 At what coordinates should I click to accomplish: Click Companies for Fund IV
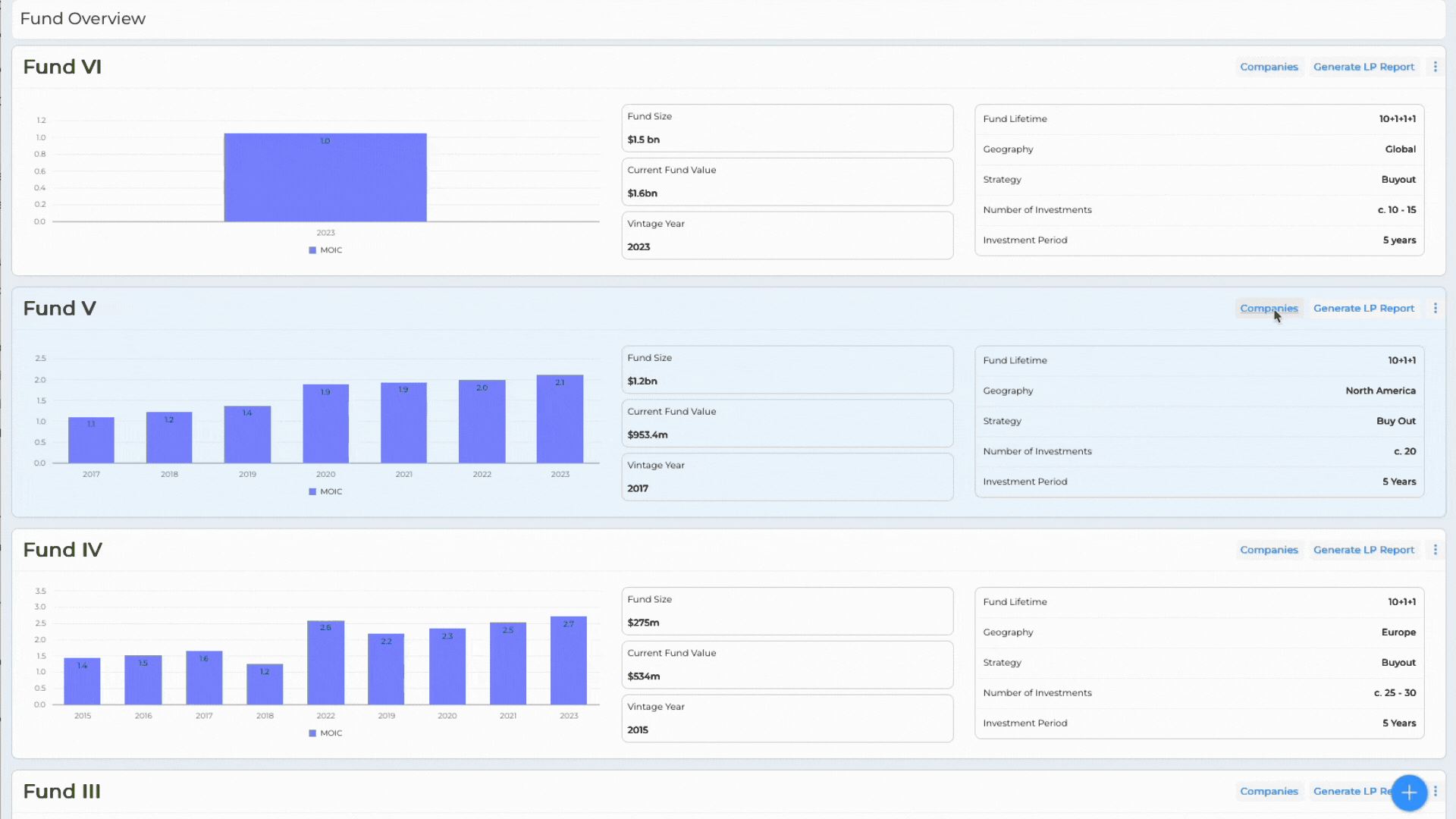(x=1269, y=549)
